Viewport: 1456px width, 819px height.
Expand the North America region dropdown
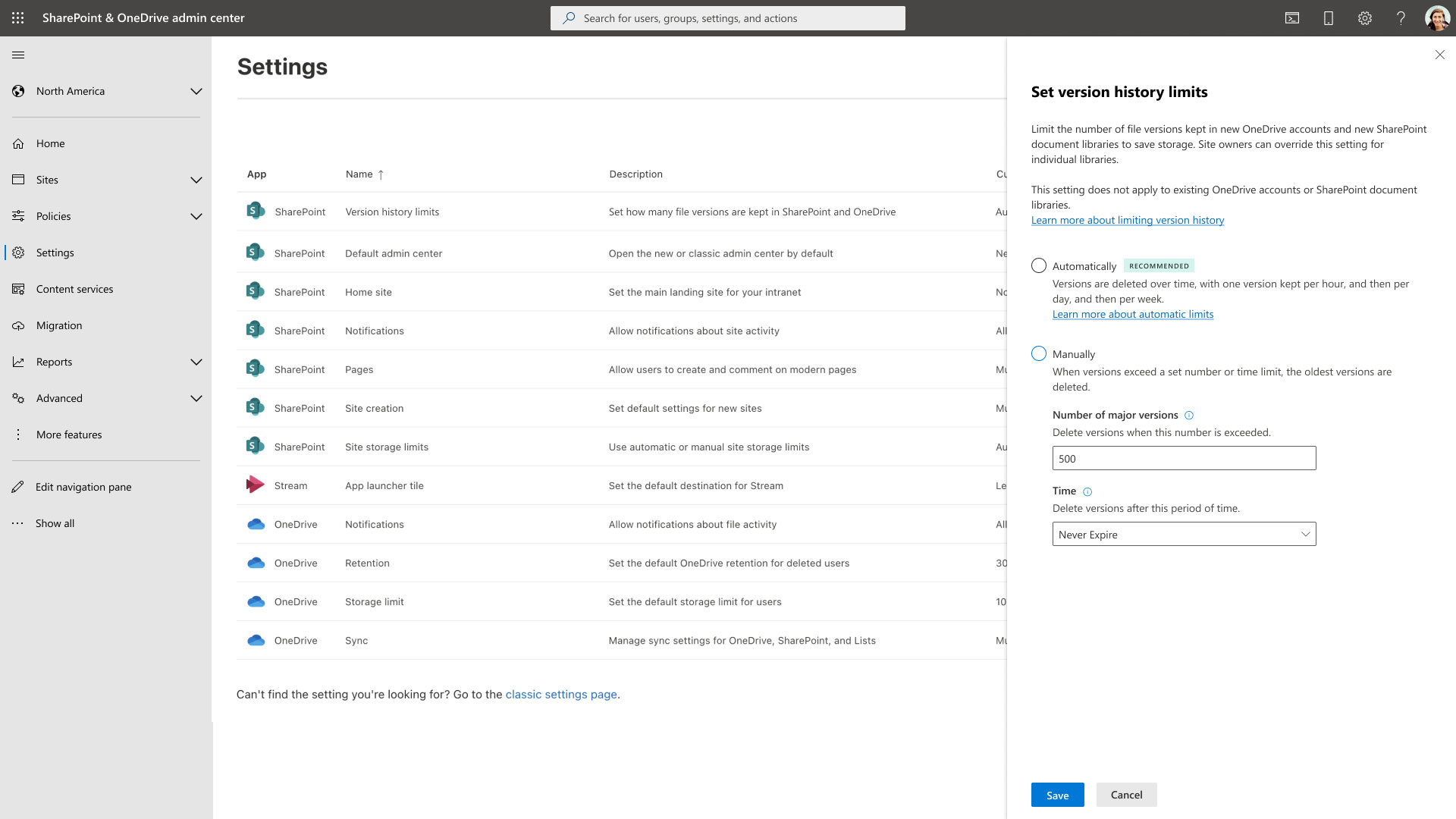coord(196,91)
